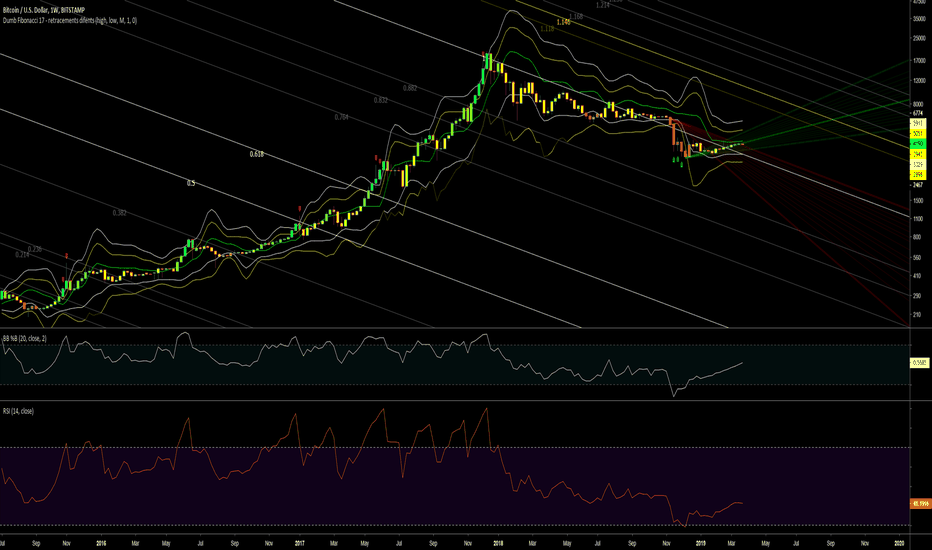Select the 1.168 Fibonacci level label
Image resolution: width=932 pixels, height=550 pixels.
coord(576,17)
